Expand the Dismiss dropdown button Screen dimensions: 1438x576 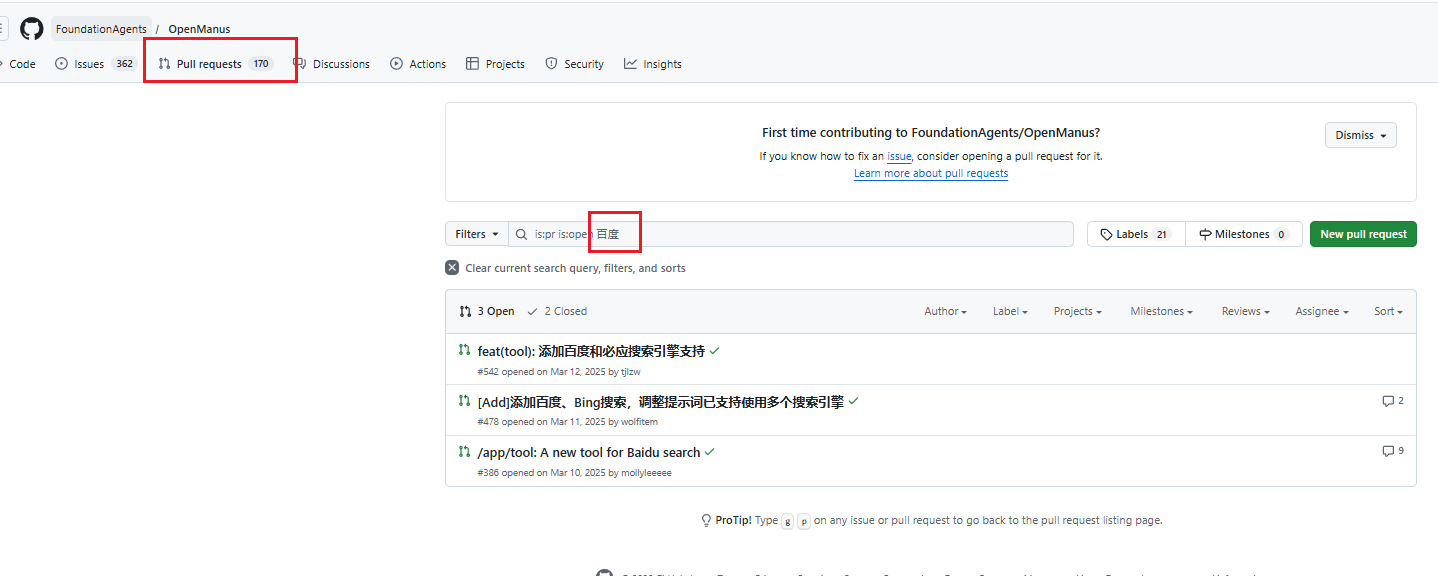click(1361, 135)
